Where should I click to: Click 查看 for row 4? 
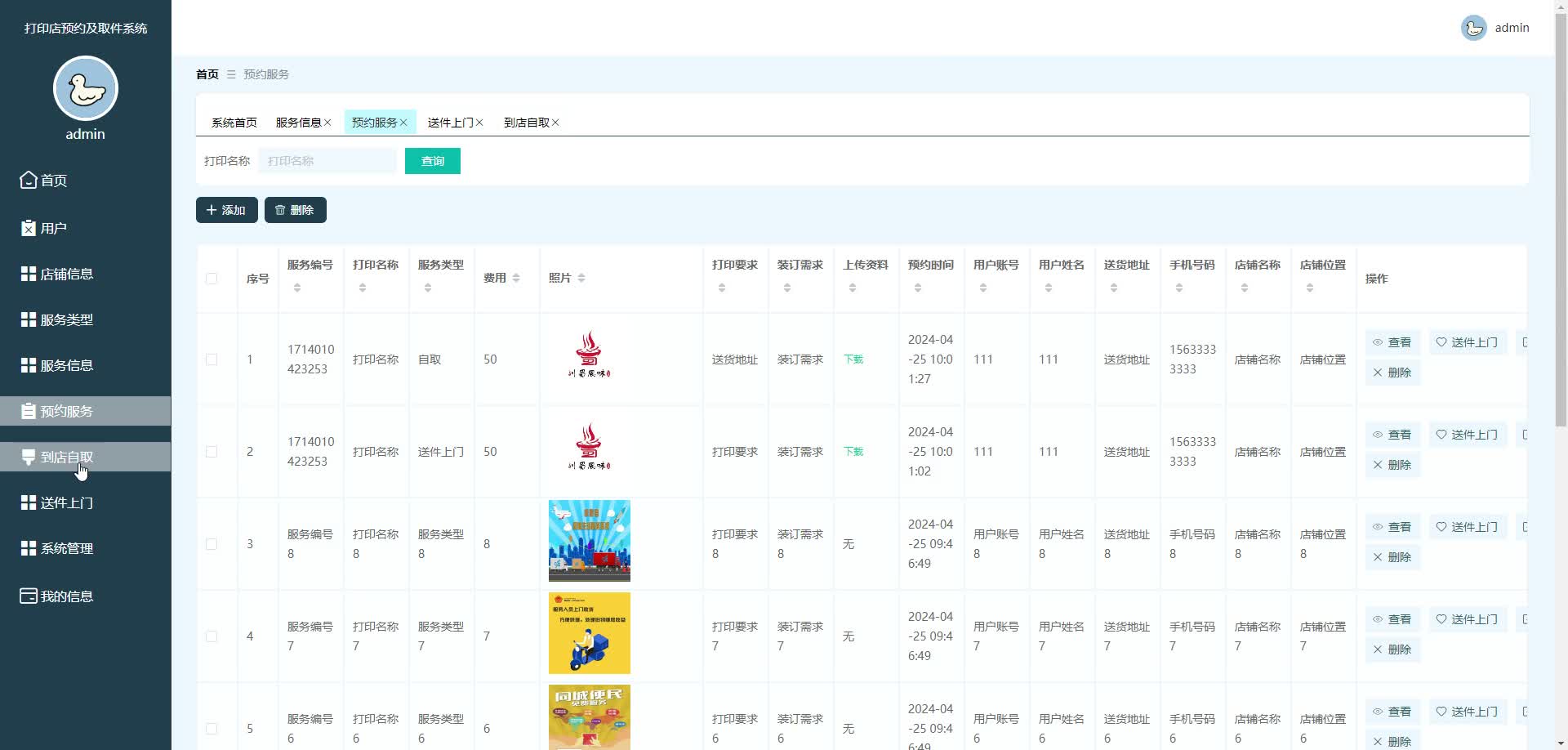pyautogui.click(x=1392, y=619)
